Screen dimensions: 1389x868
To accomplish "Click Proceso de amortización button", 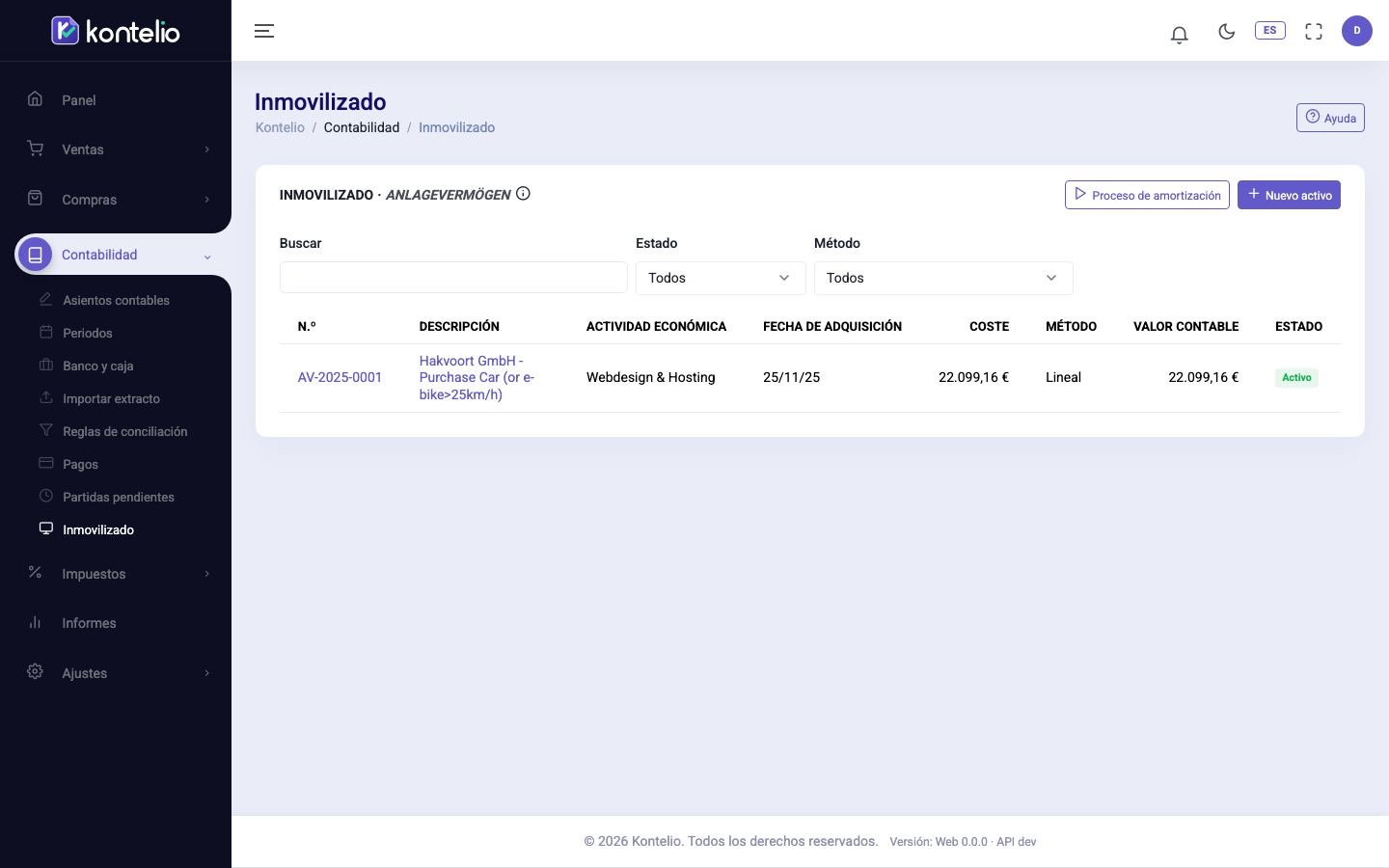I will pos(1147,195).
